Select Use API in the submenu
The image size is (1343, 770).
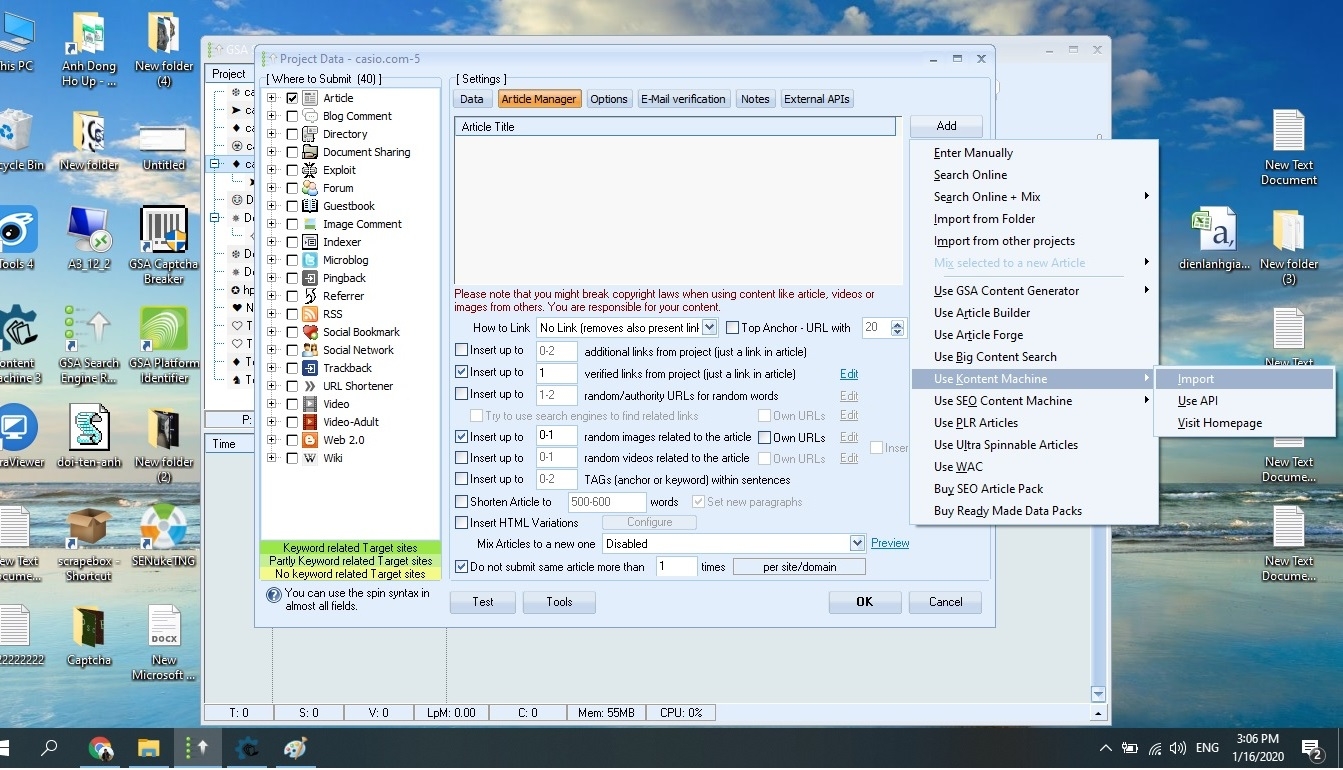[1244, 401]
